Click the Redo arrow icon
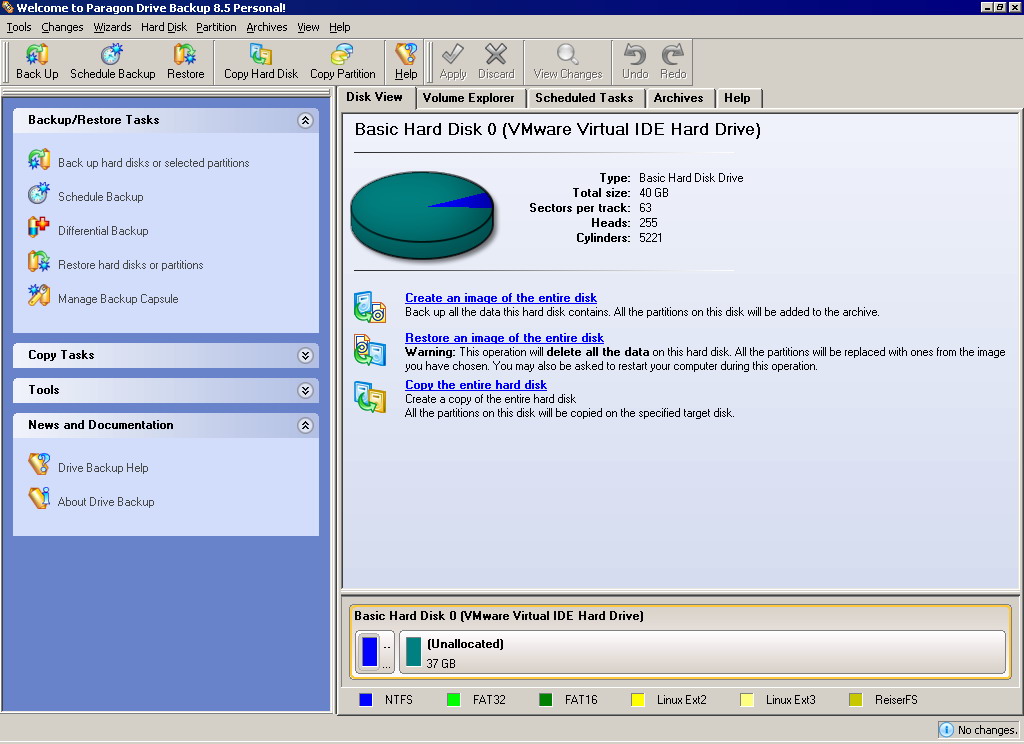 tap(673, 54)
